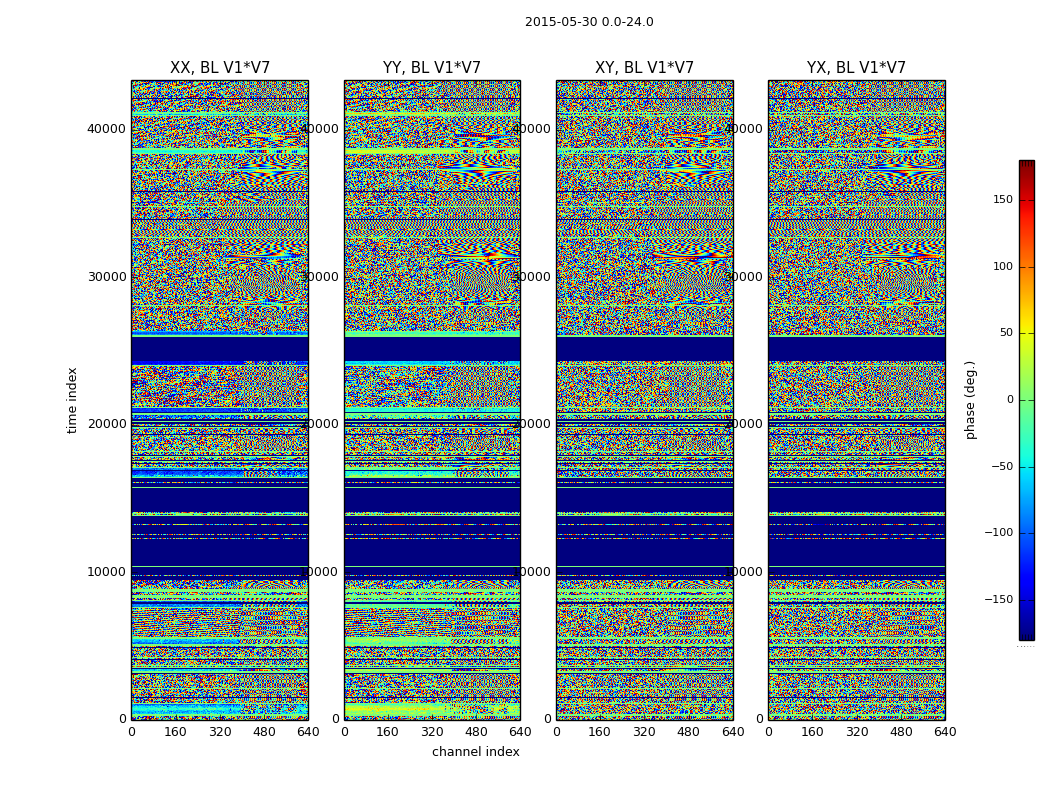Click the dark blue band near 25000 in the XY plot
1050x800 pixels.
click(644, 349)
